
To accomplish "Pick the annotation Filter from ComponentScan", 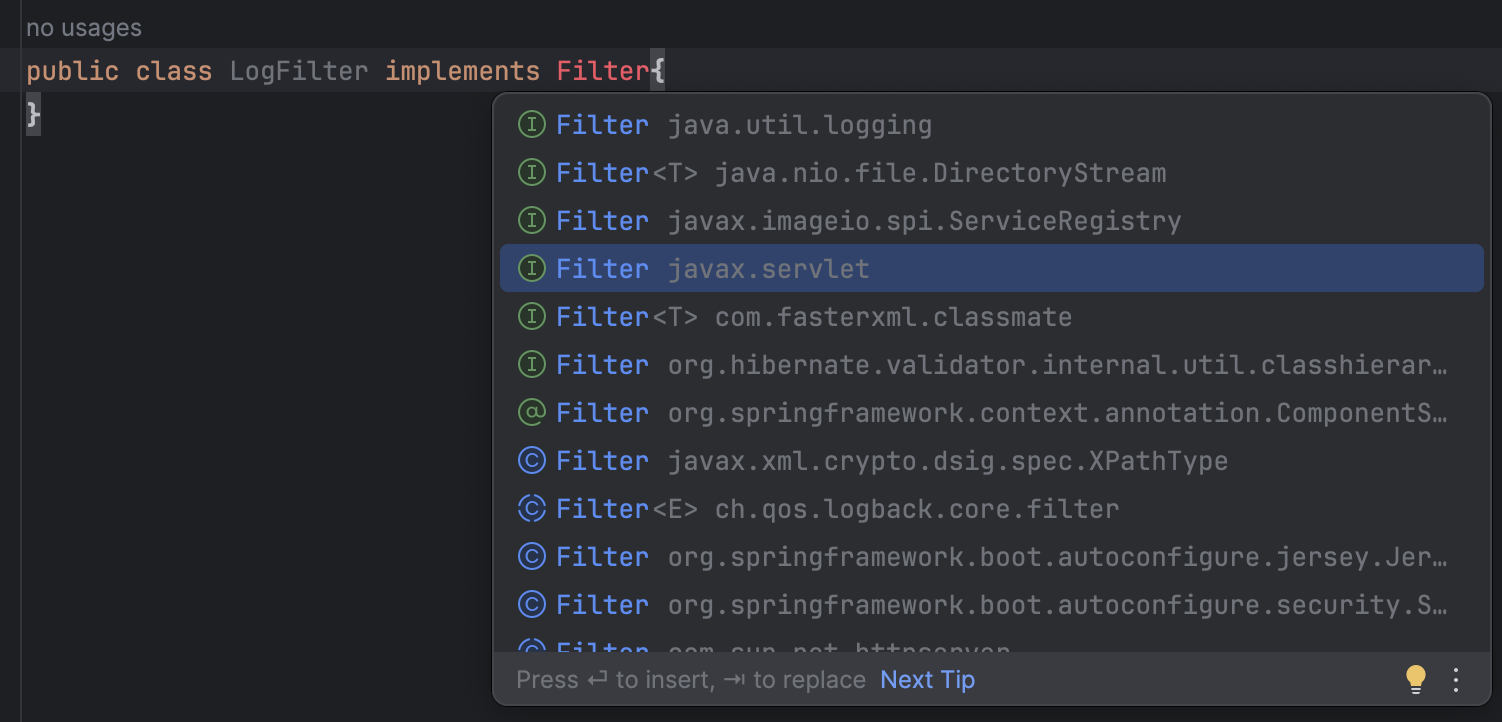I will [x=991, y=413].
